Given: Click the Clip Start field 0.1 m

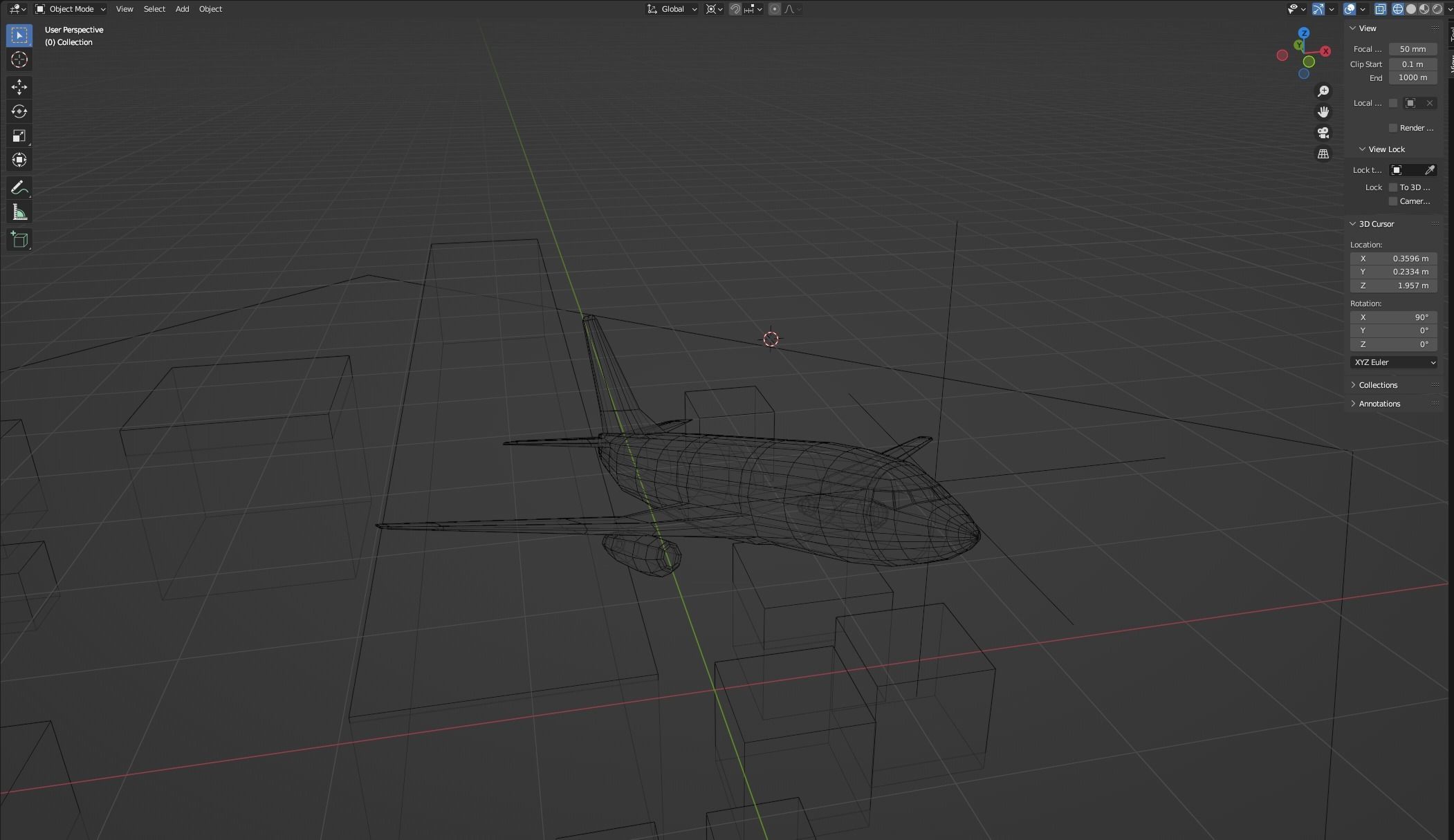Looking at the screenshot, I should click(x=1412, y=64).
